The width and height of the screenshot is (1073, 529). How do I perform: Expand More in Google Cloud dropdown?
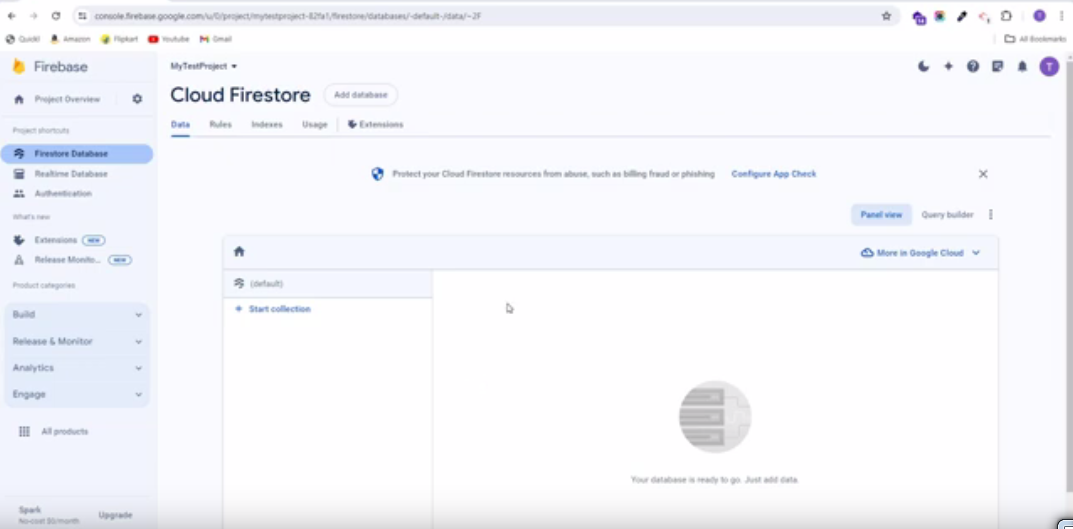click(x=920, y=253)
